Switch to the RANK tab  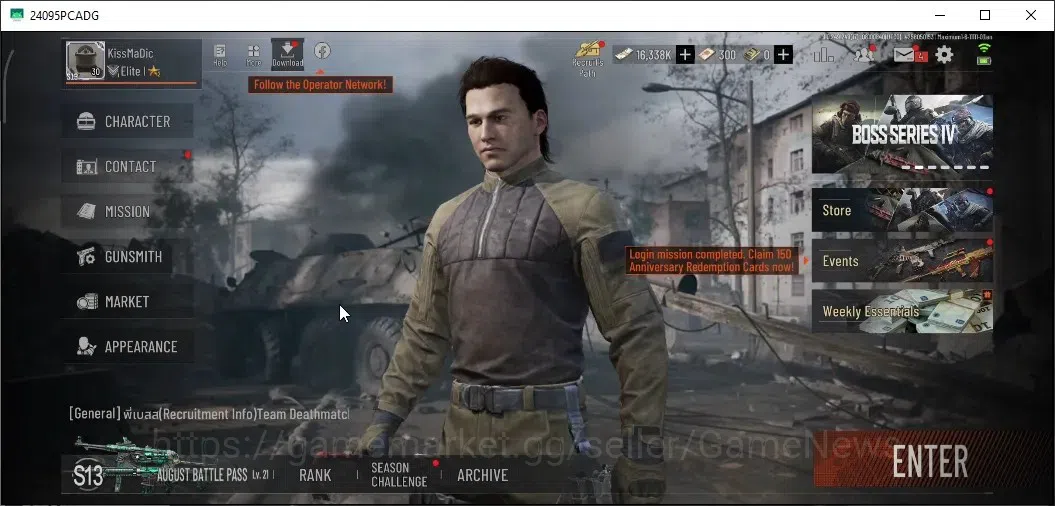(315, 475)
